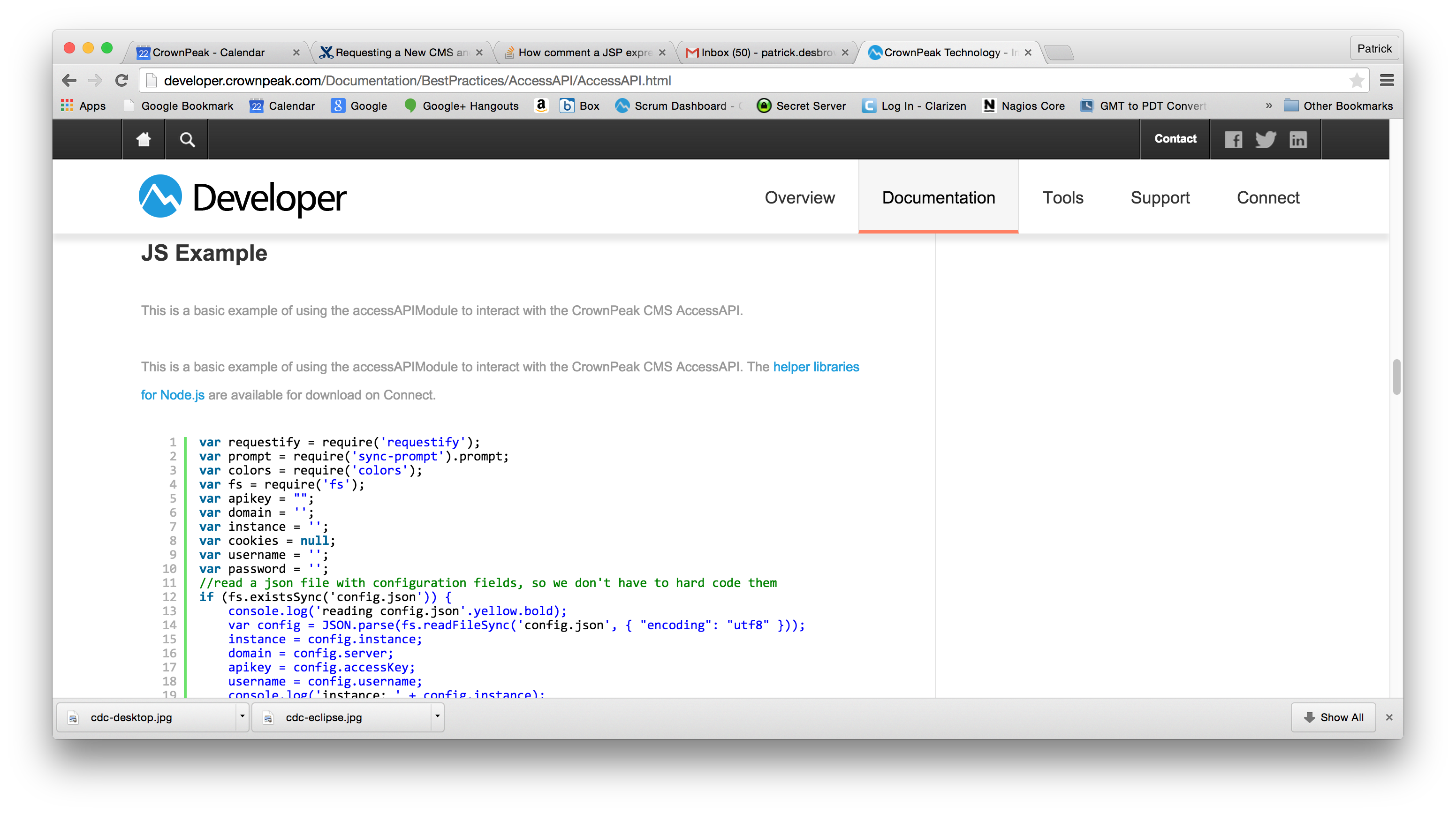Open the Nagios Core bookmark
This screenshot has height=814, width=1456.
pos(1024,106)
